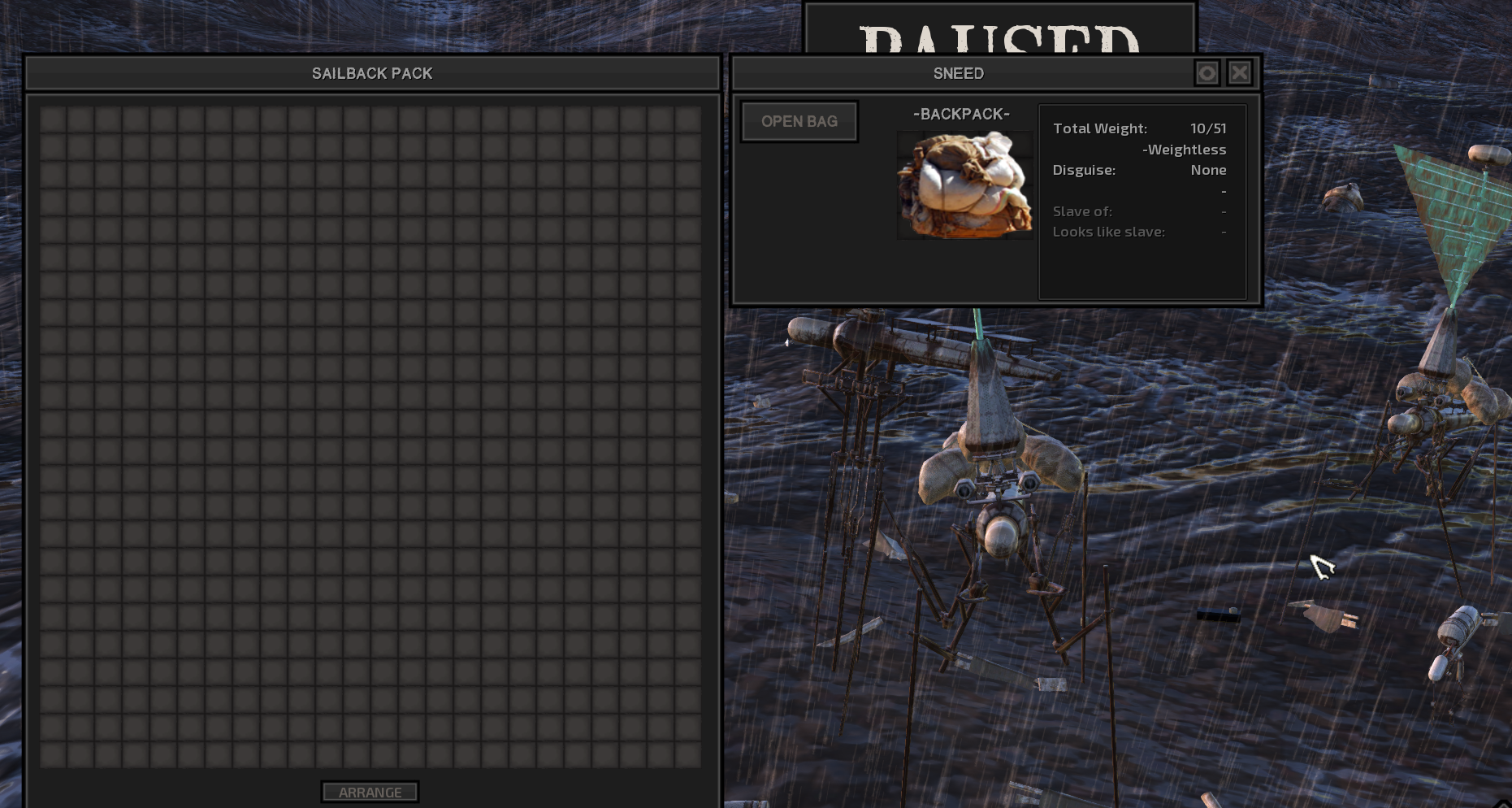Image resolution: width=1512 pixels, height=808 pixels.
Task: Click the SAILBACK PACK title bar
Action: point(372,73)
